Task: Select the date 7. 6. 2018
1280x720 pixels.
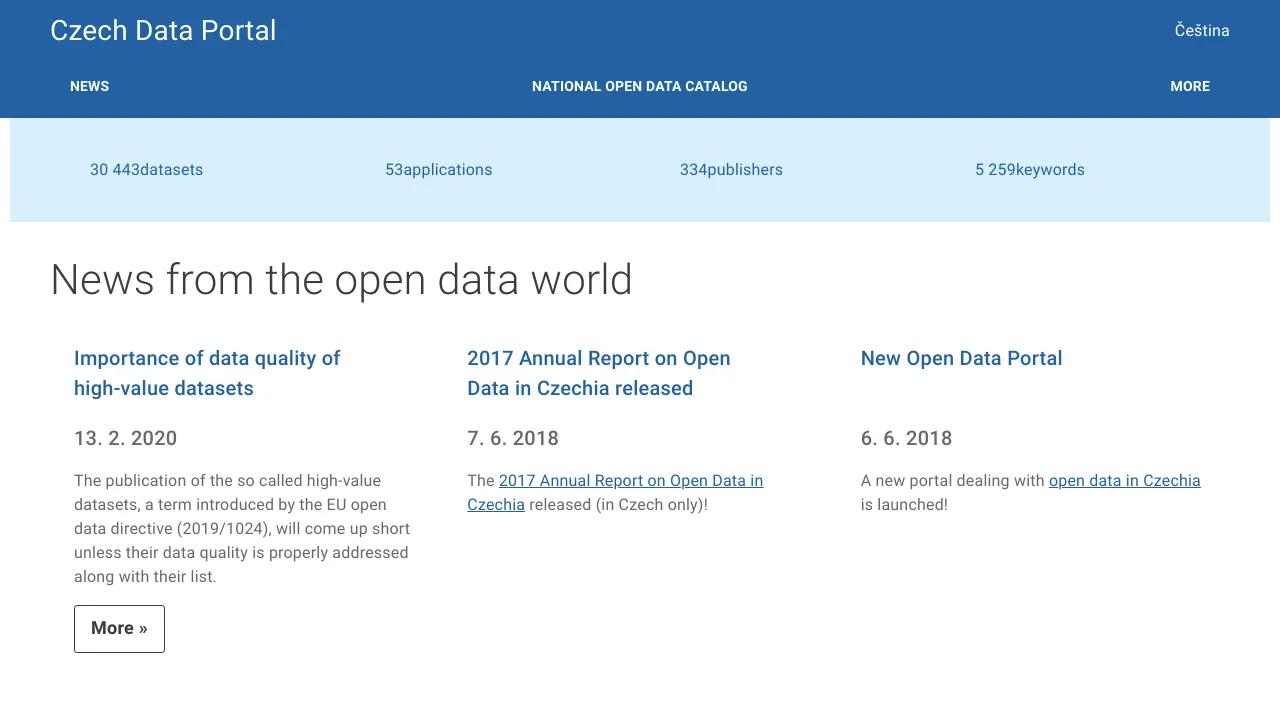Action: click(x=513, y=438)
